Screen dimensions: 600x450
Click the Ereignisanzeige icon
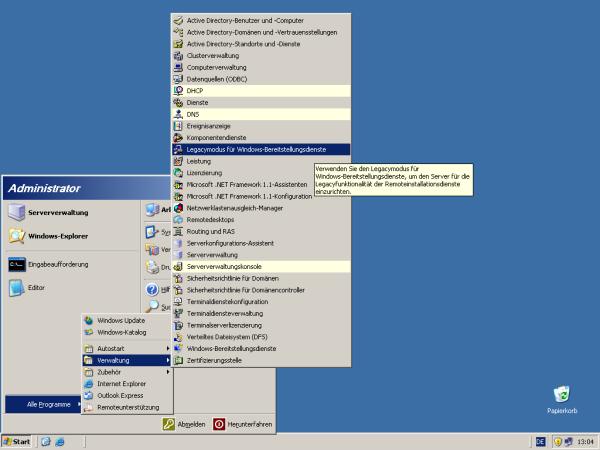point(178,126)
